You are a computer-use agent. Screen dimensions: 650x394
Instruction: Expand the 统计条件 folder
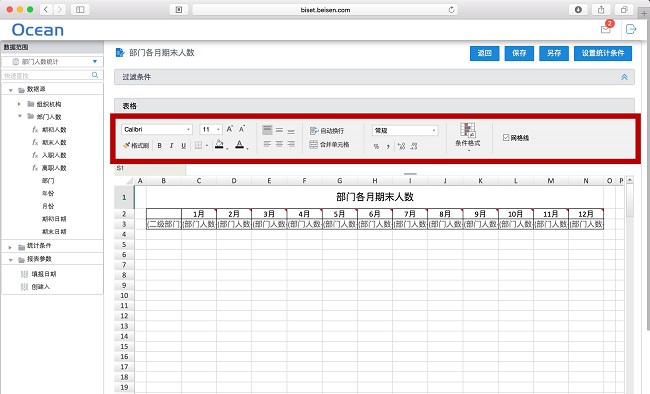(x=10, y=247)
